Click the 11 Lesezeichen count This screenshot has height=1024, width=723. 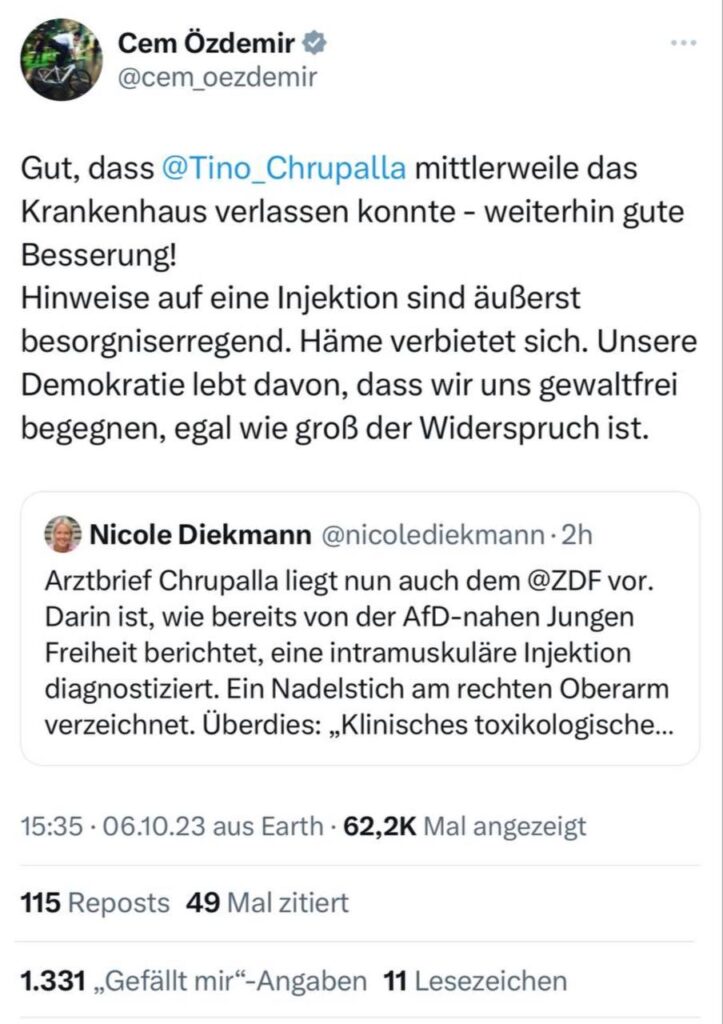tap(475, 981)
